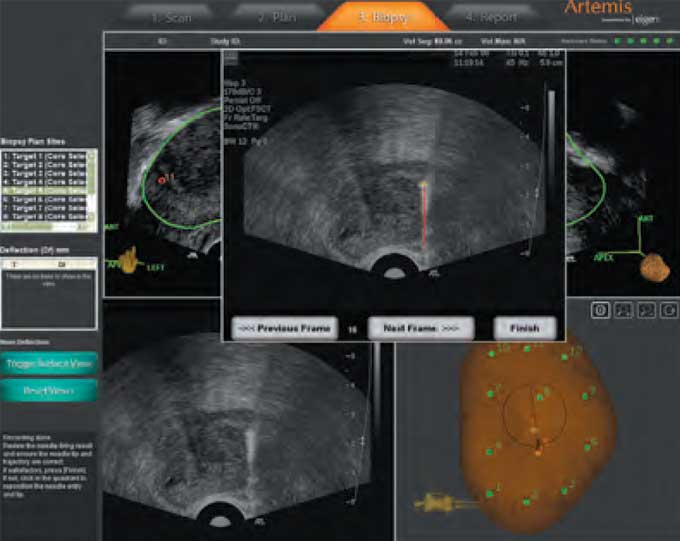Click the first 3D view toolbar icon
This screenshot has height=541, width=680.
600,310
